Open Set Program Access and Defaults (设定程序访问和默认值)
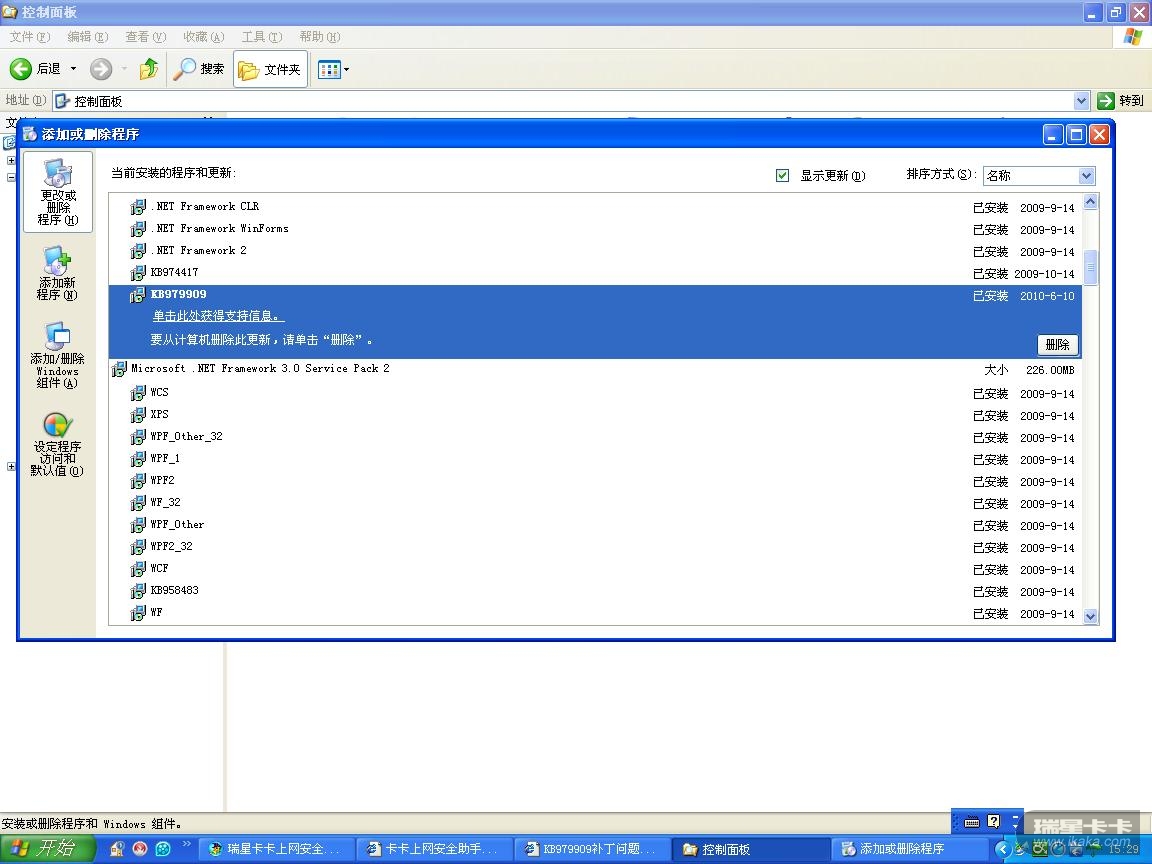 pos(57,444)
